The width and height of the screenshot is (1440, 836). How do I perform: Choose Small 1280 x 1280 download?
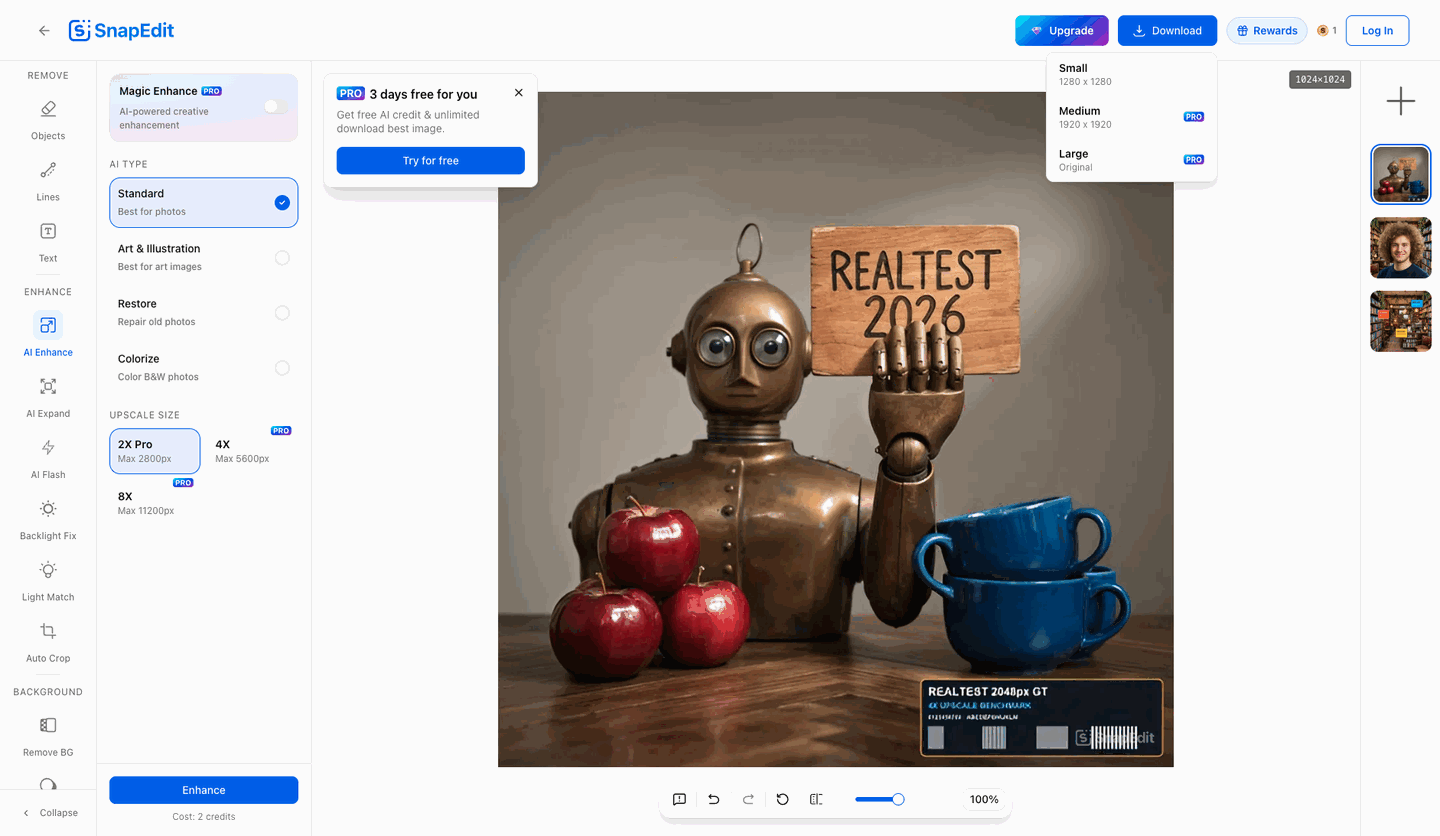pos(1131,75)
